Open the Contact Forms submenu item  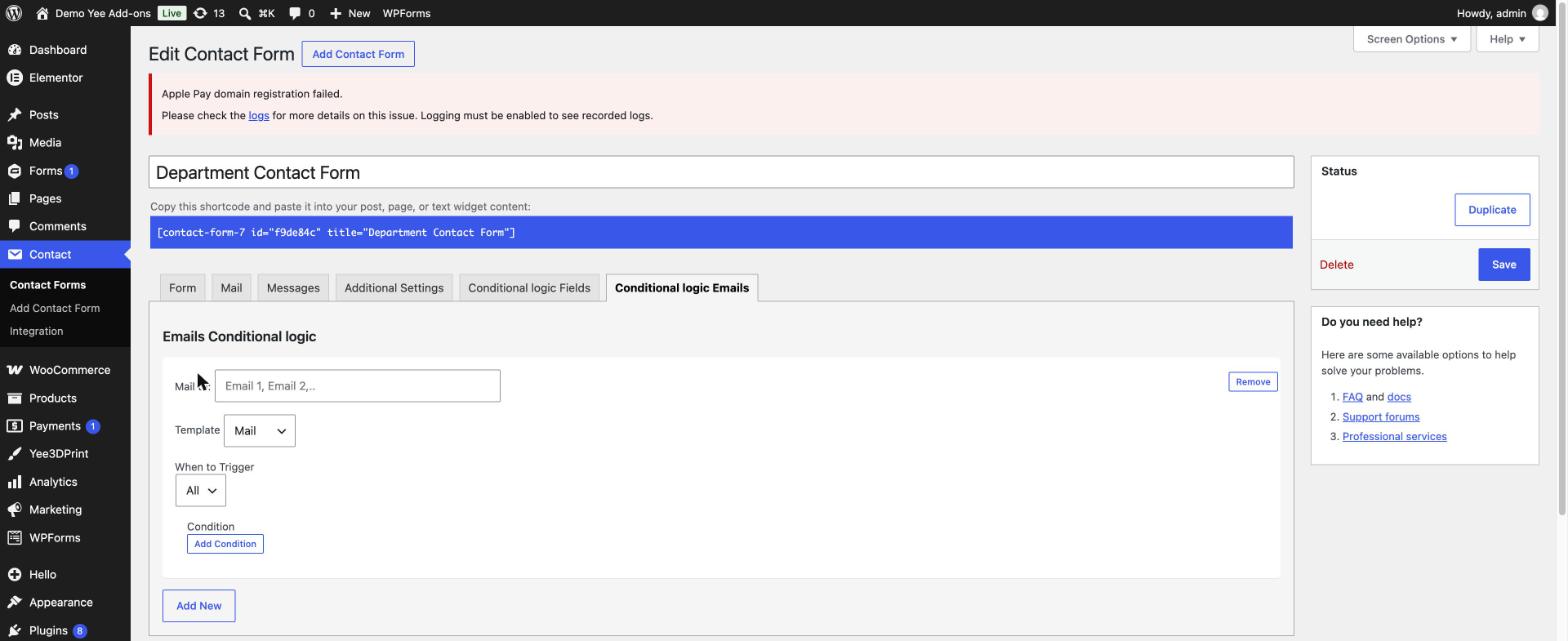[x=48, y=285]
